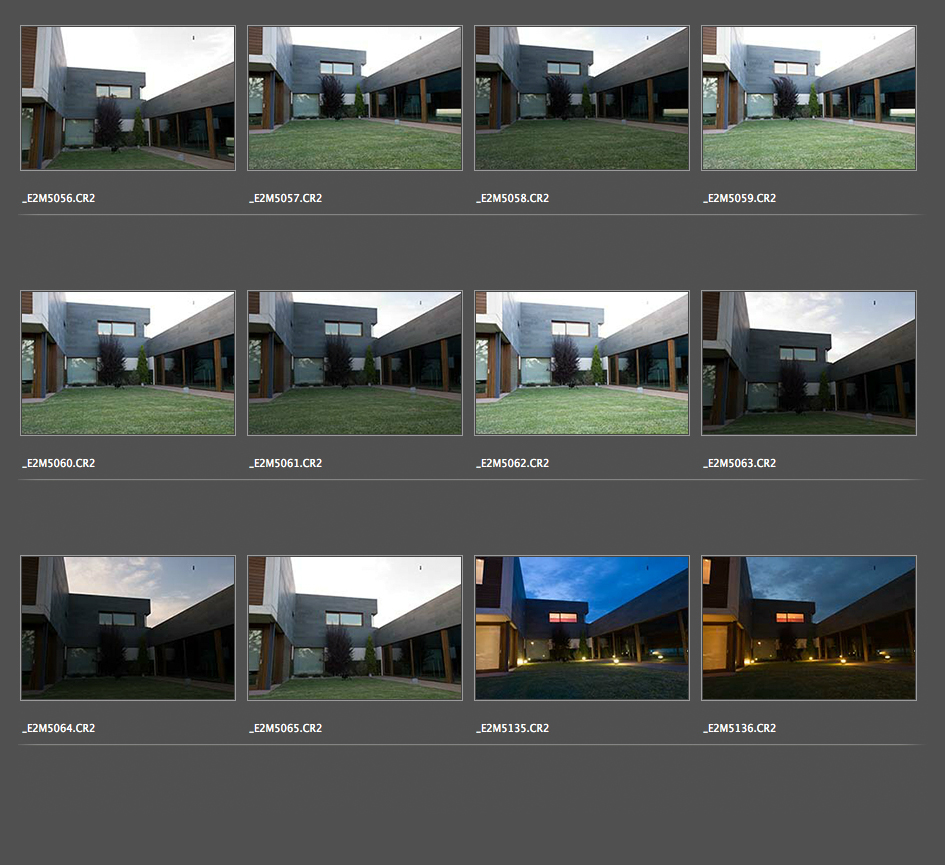Select the _E2M5135.CR2 night shot thumbnail
The width and height of the screenshot is (945, 865).
pyautogui.click(x=582, y=628)
